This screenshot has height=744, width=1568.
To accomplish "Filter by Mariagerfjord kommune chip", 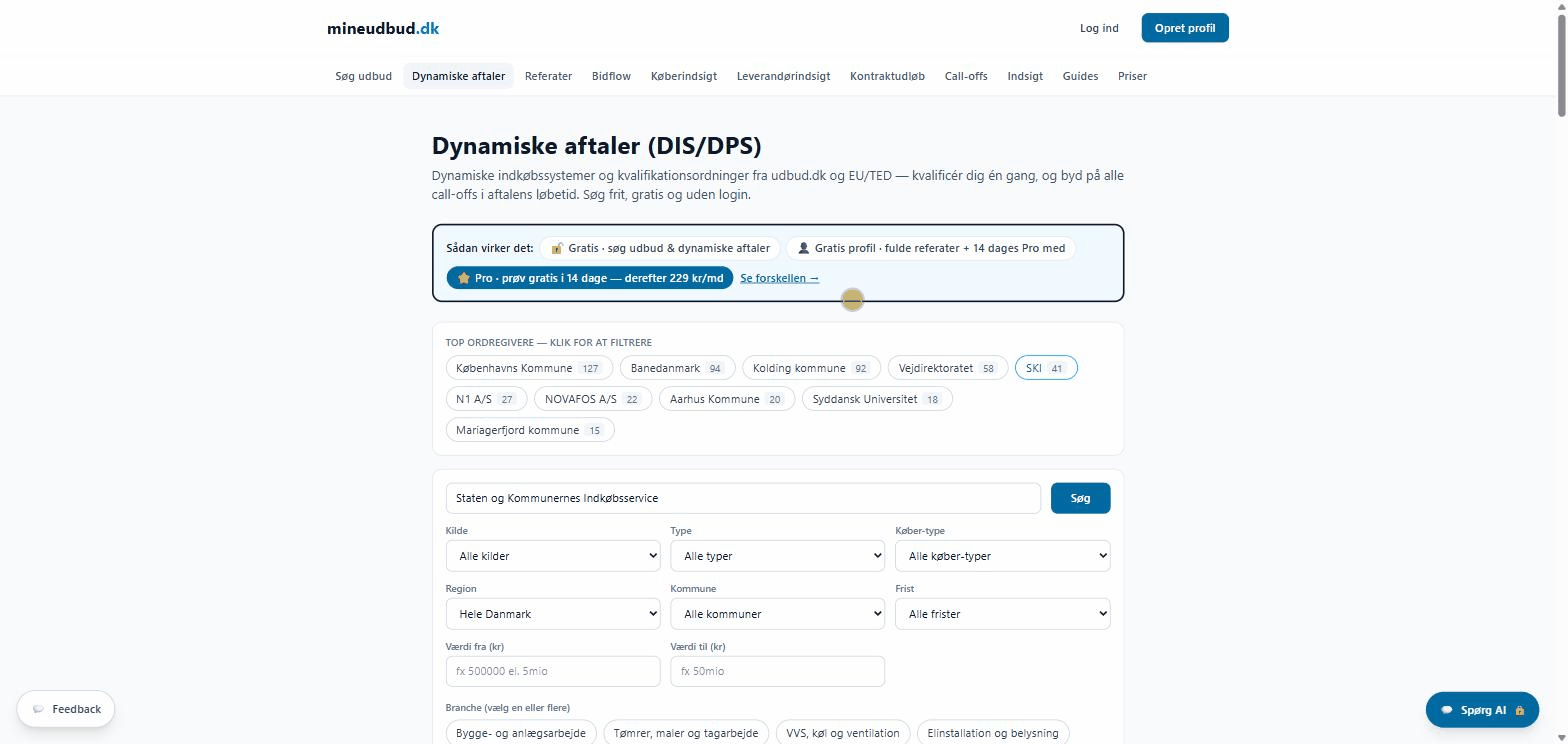I will (x=530, y=430).
